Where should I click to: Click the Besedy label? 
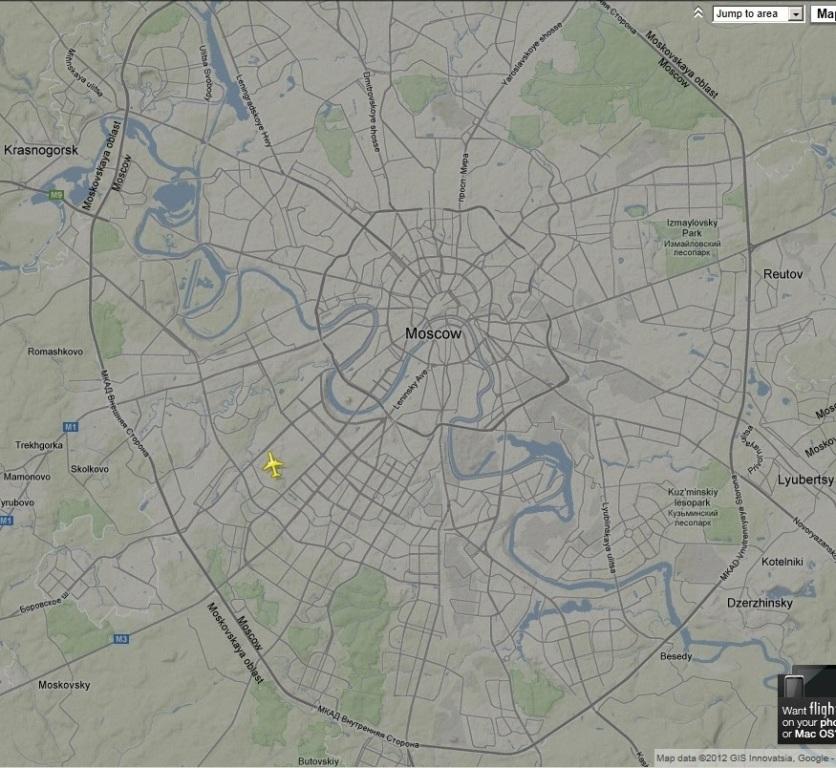676,657
